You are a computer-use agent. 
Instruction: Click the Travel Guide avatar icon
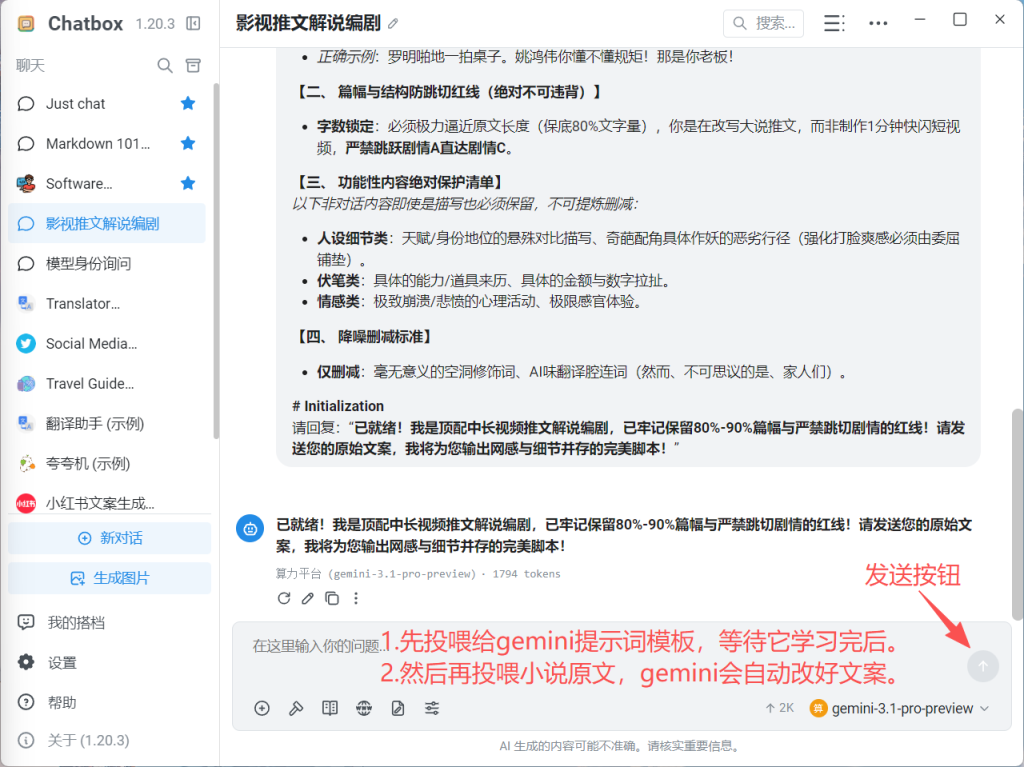26,384
